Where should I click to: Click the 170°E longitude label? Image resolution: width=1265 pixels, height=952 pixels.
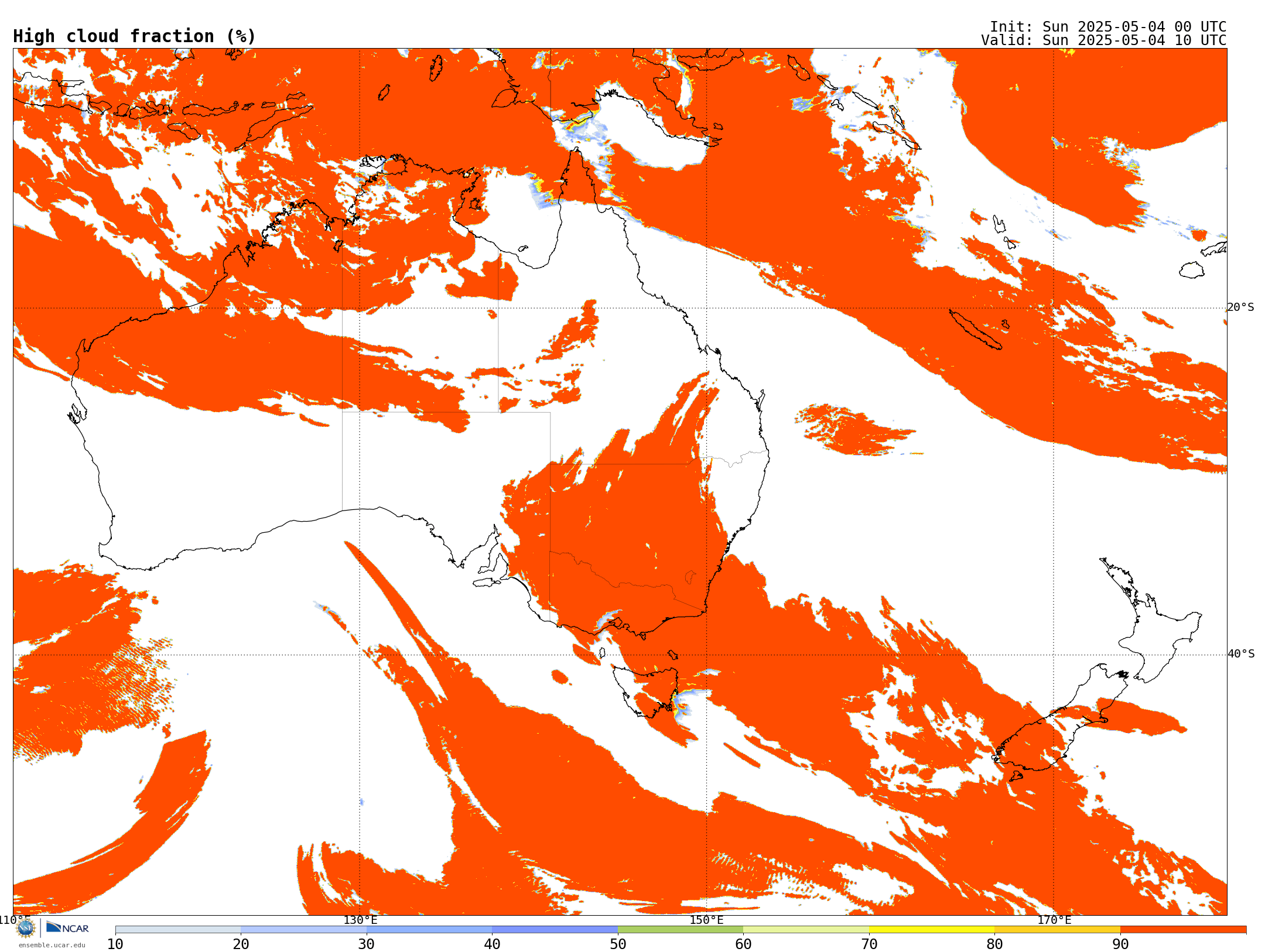(x=1054, y=920)
